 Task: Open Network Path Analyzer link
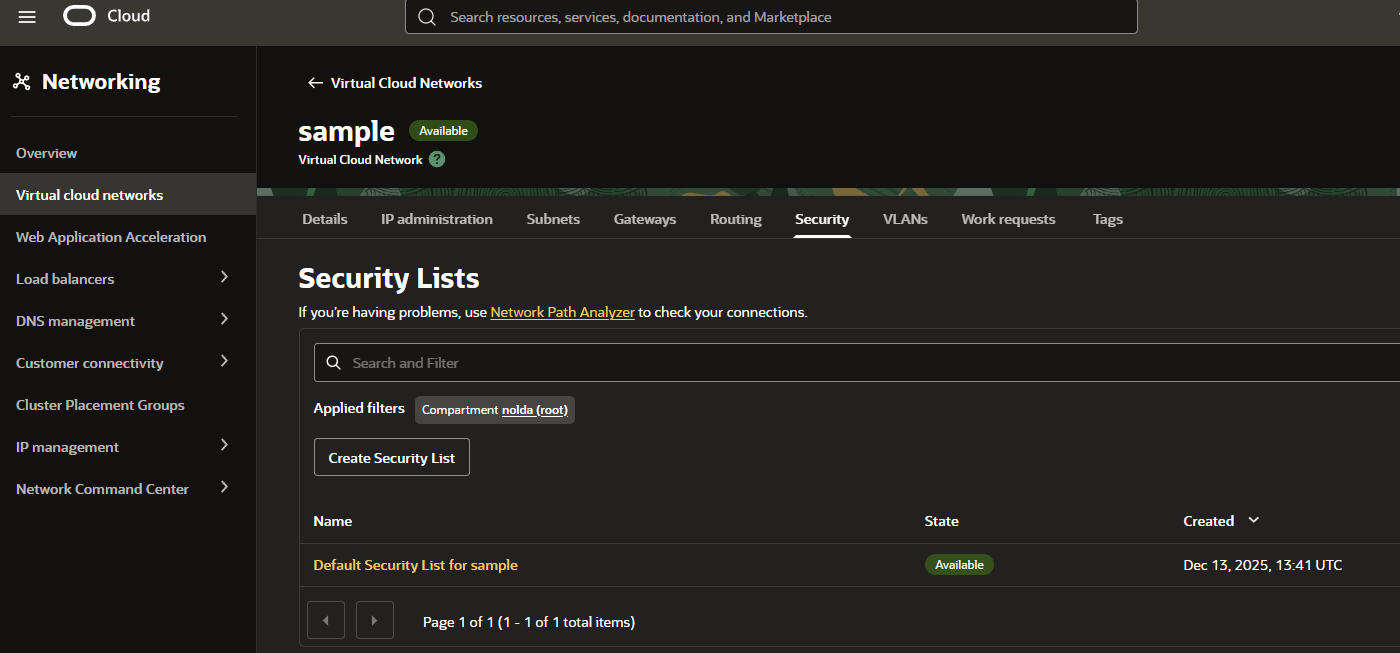(562, 312)
